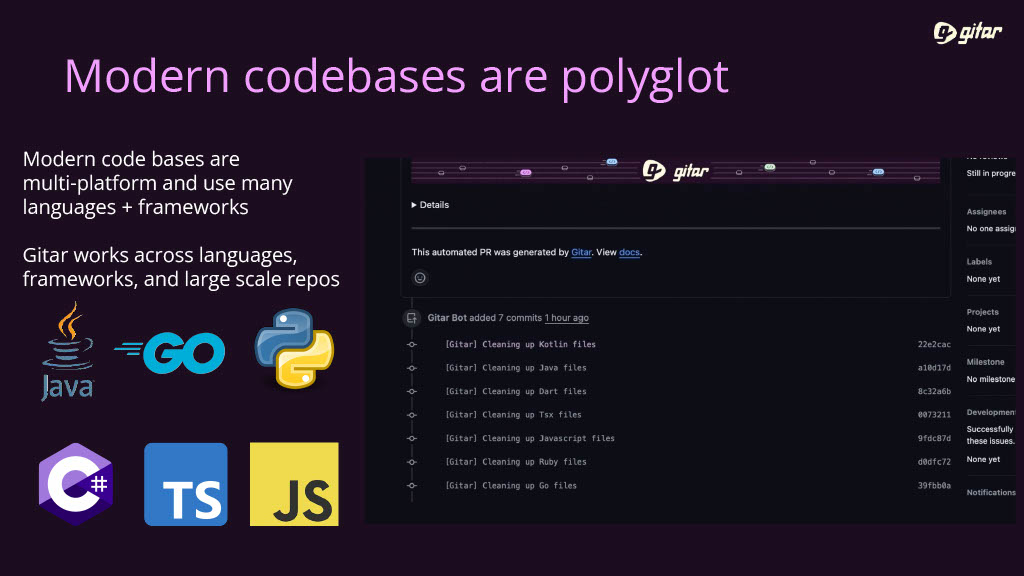The image size is (1024, 576).
Task: Click commit node icon for Dart files
Action: 411,391
